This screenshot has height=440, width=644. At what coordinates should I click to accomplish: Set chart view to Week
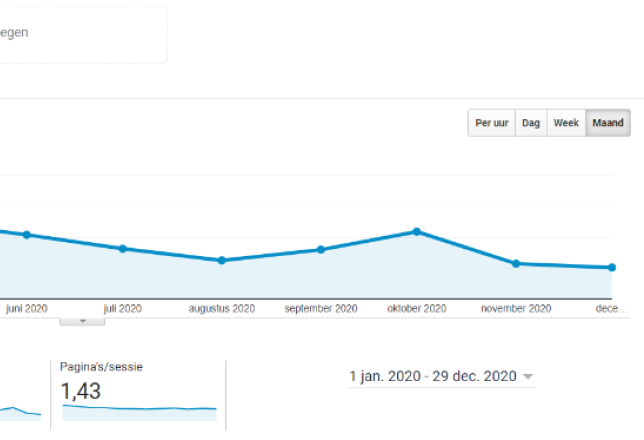[566, 123]
